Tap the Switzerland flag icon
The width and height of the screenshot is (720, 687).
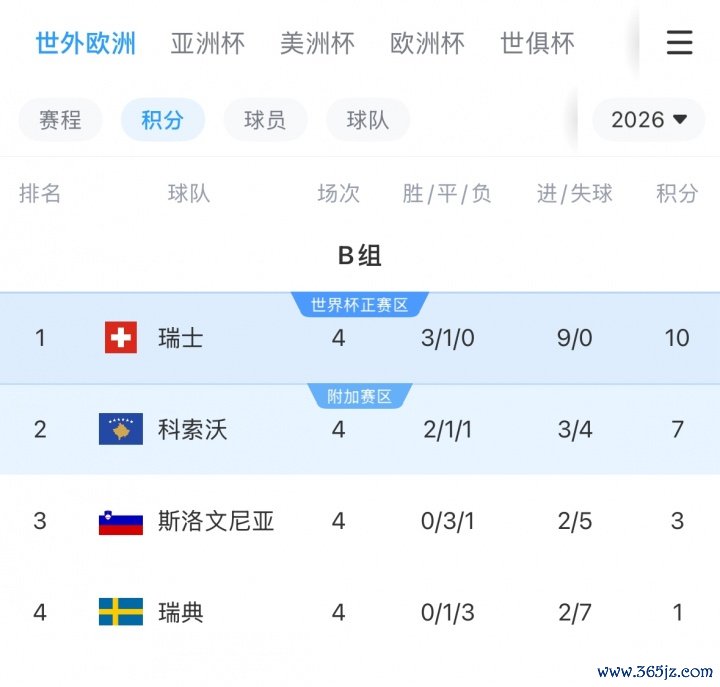point(121,338)
